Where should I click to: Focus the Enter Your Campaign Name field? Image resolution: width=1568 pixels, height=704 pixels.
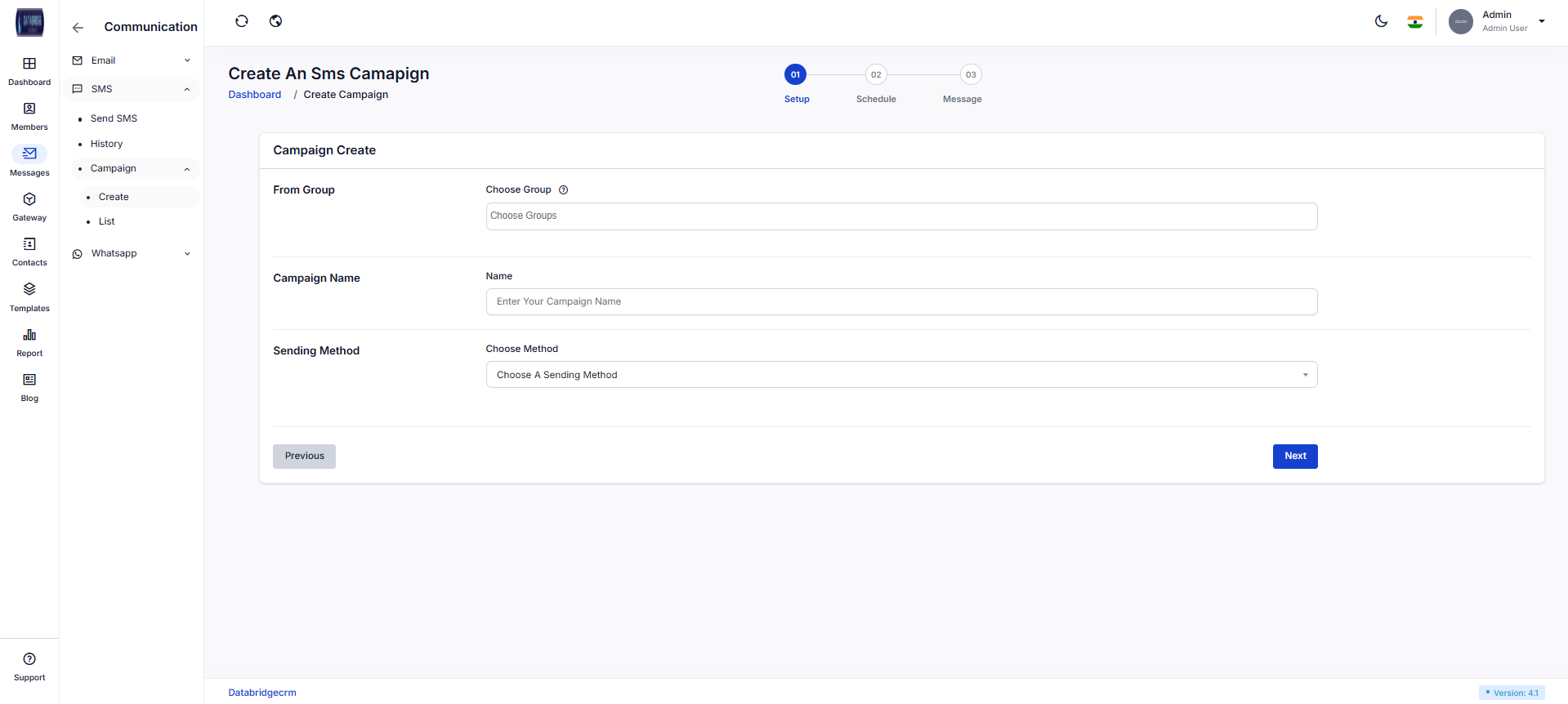(x=900, y=302)
